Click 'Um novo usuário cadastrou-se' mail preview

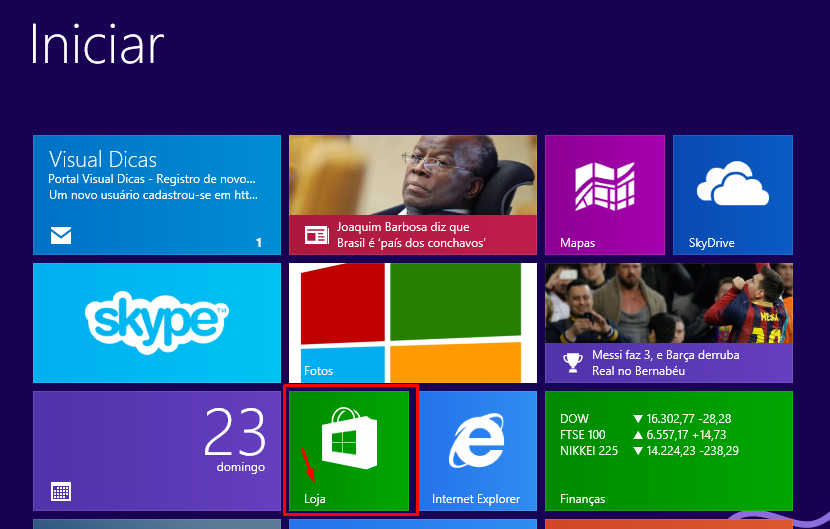tap(154, 195)
